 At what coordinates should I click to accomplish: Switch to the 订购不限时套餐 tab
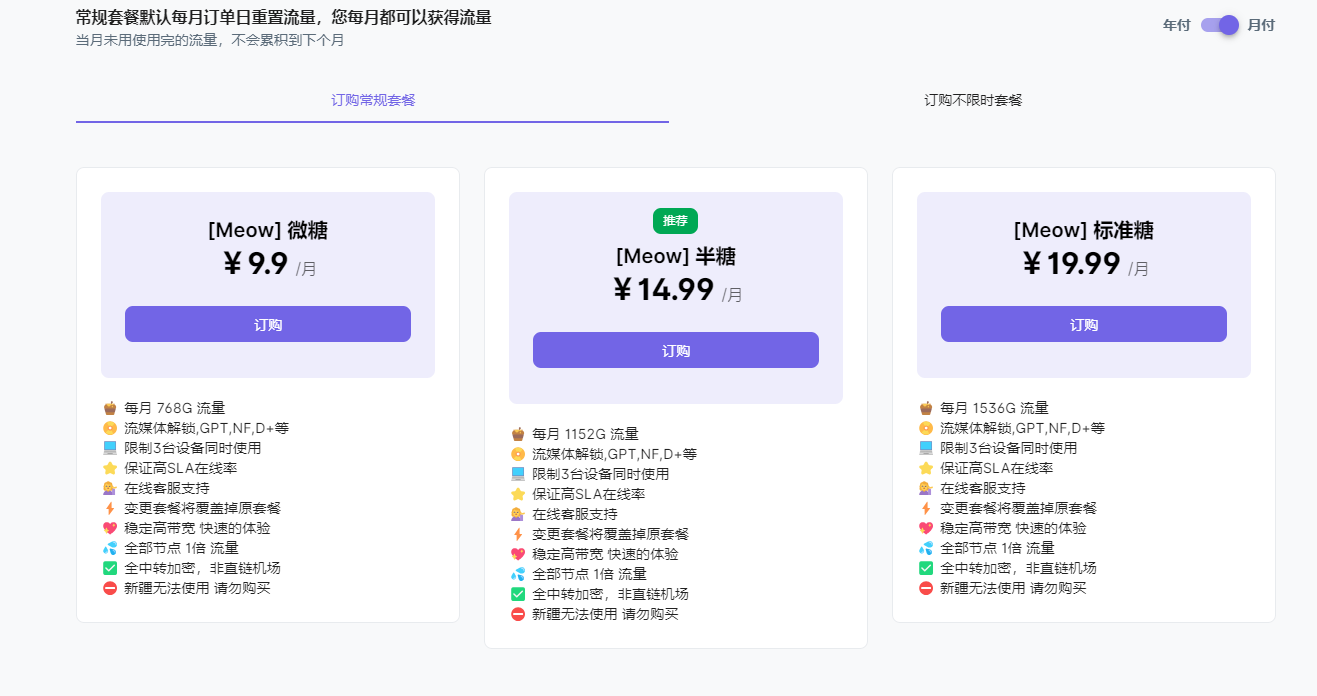pos(972,100)
